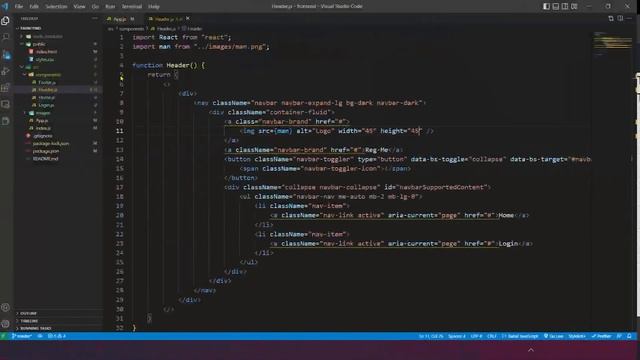
Task: Open errors and warnings count in status bar
Action: 57,336
